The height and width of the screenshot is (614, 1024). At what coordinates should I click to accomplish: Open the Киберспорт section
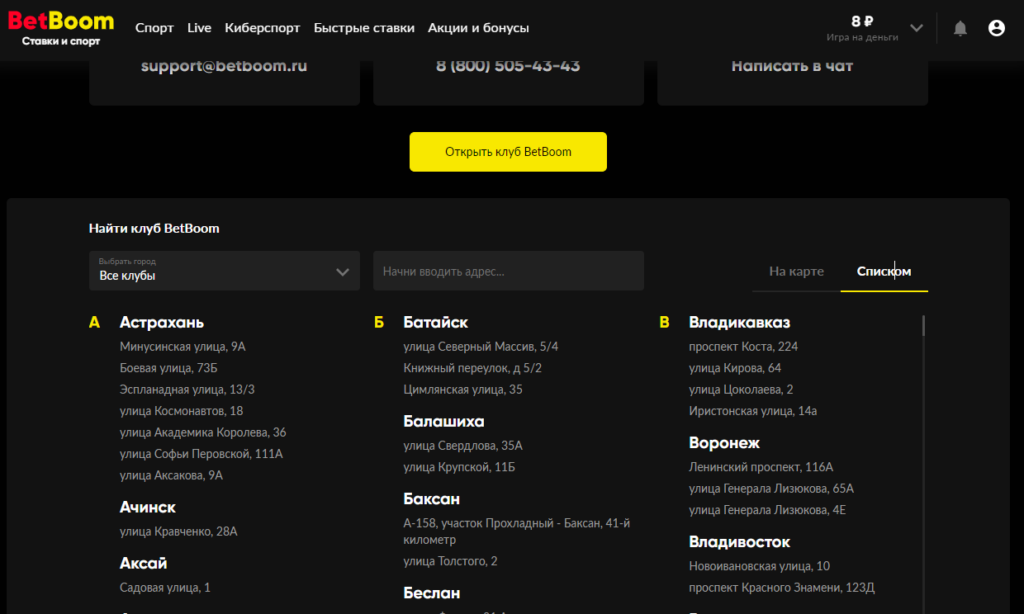point(262,28)
